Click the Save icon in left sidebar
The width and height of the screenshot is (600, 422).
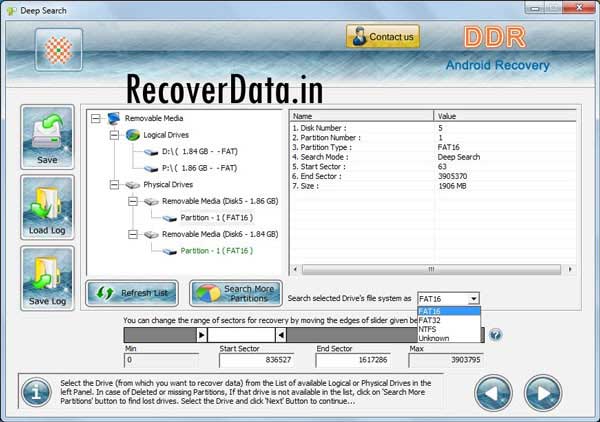coord(47,139)
